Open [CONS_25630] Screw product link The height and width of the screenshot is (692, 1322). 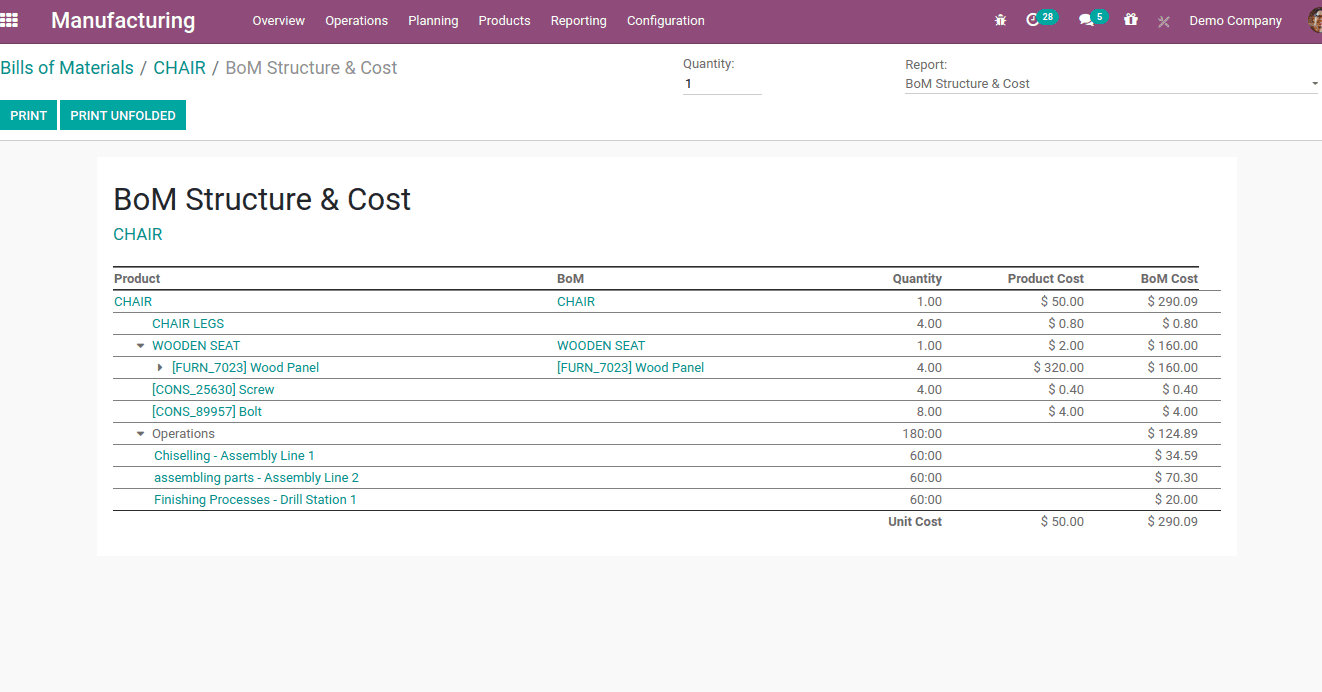click(x=213, y=390)
